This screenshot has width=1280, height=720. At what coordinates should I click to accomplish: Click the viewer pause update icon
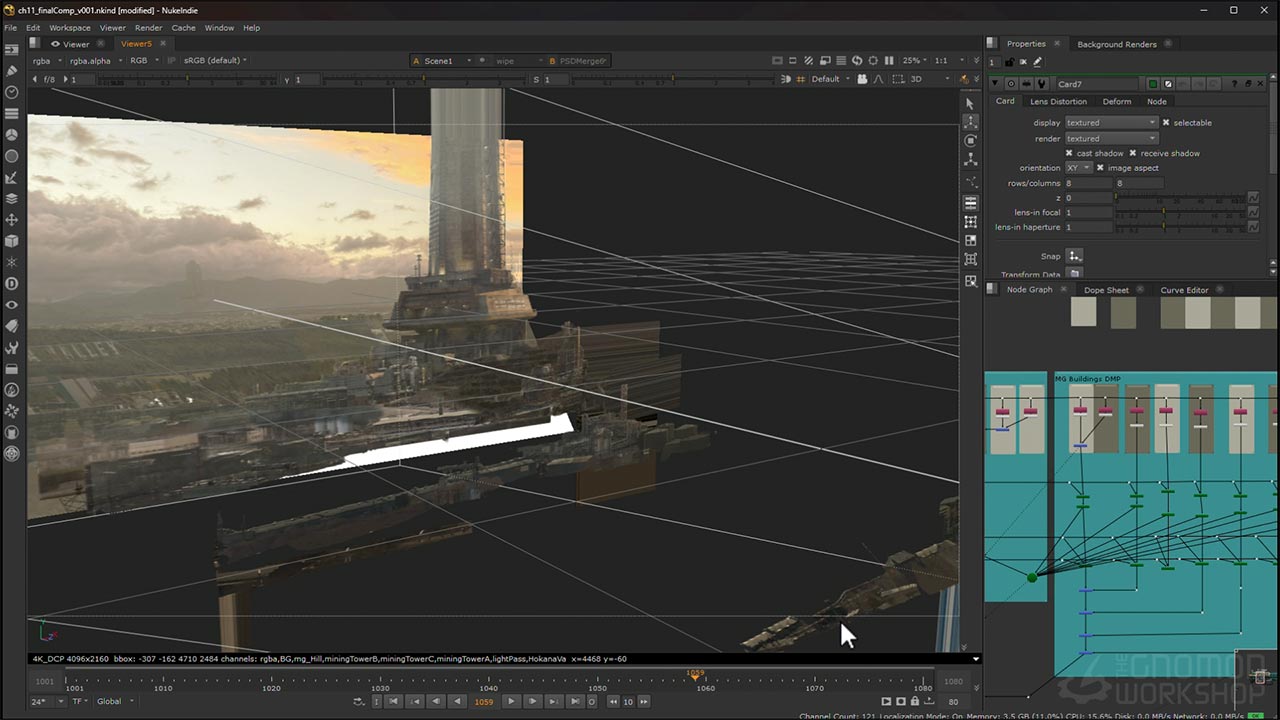coord(891,61)
